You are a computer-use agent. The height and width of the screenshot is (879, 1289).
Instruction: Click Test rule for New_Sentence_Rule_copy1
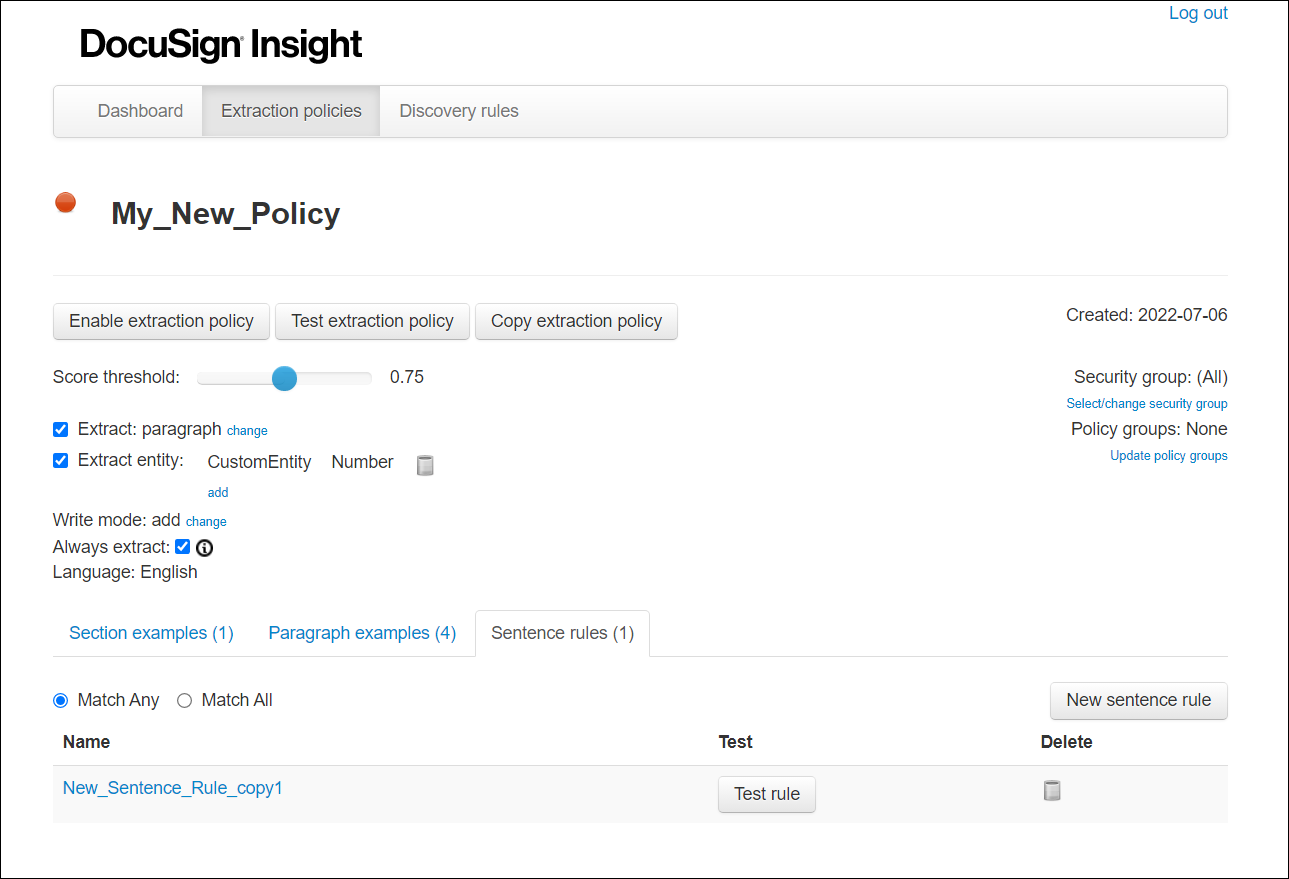click(767, 794)
